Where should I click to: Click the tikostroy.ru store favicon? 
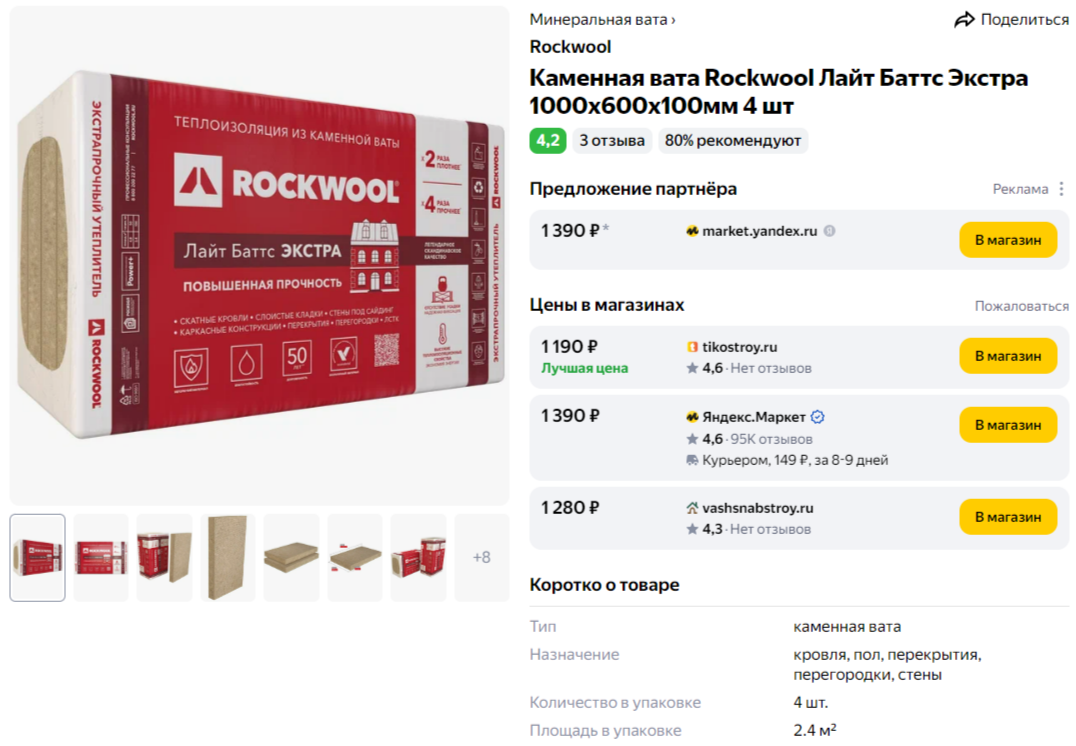692,347
